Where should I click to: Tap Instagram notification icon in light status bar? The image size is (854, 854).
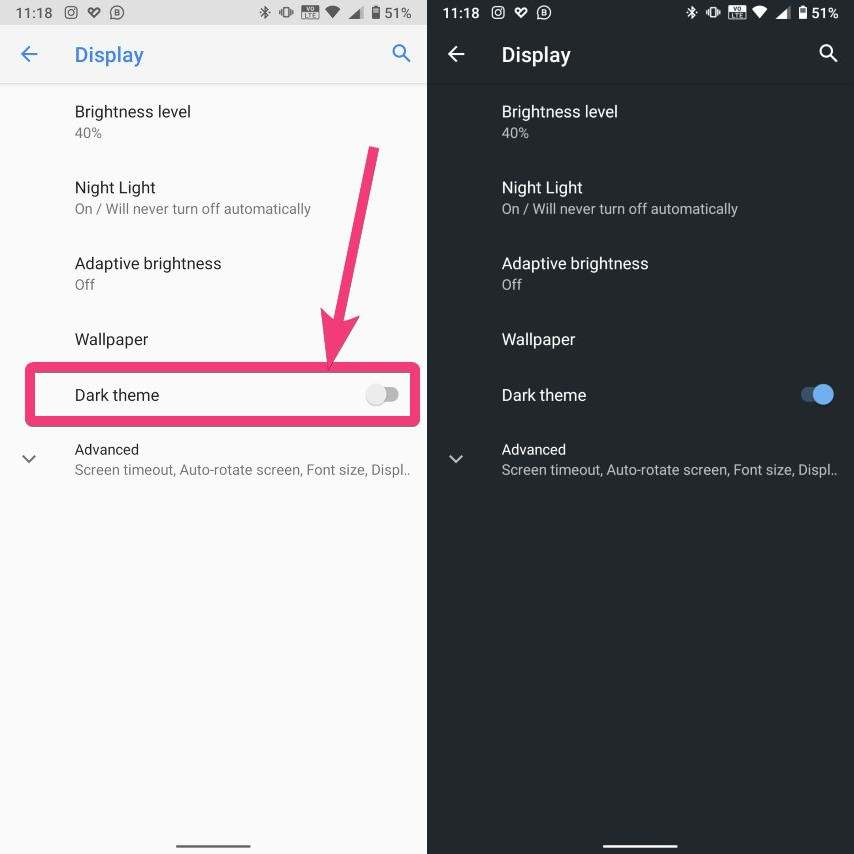[71, 13]
